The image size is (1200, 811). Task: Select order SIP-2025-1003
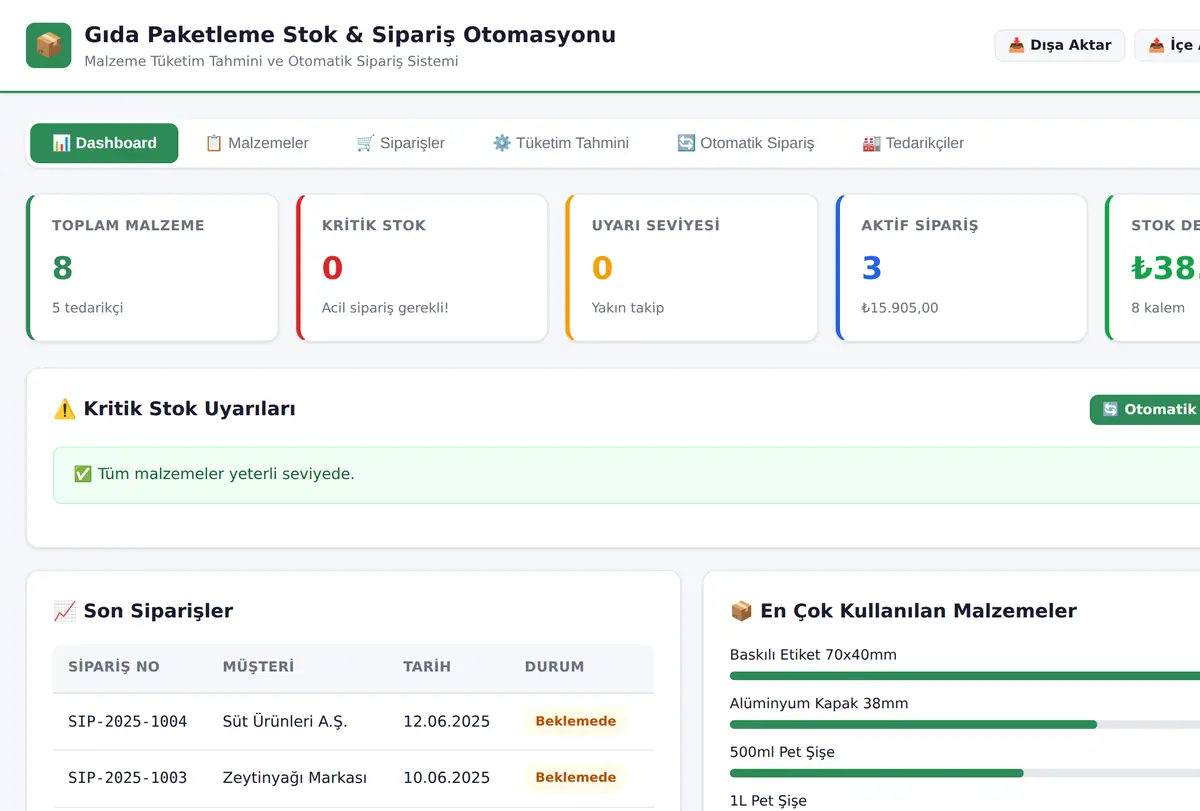click(127, 777)
